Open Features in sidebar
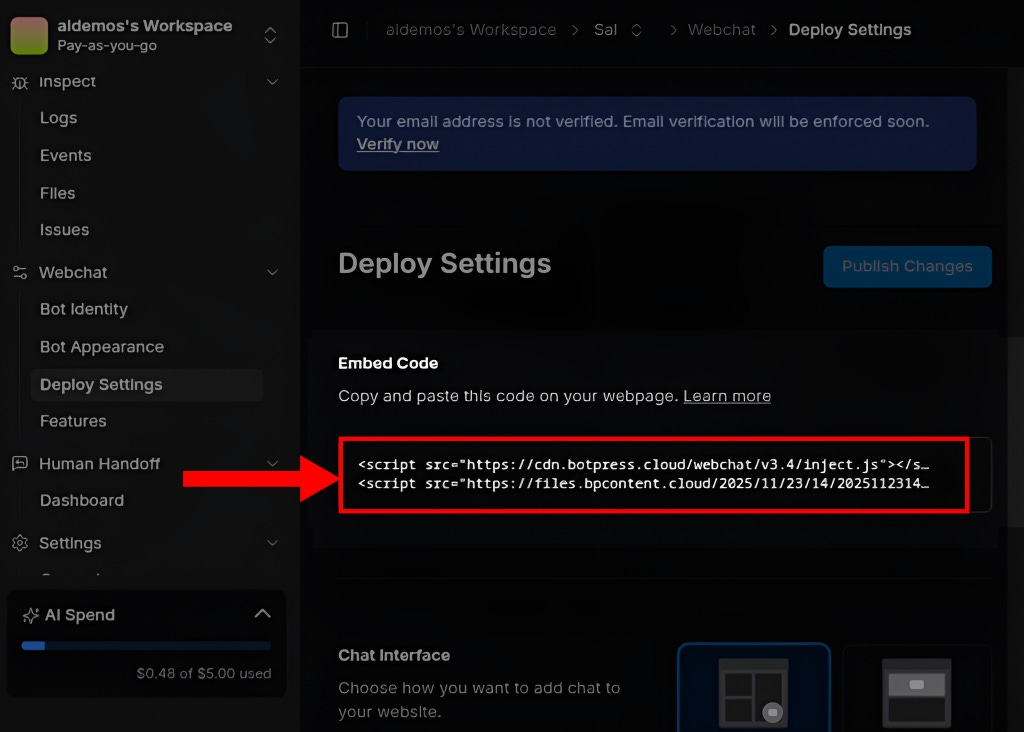The image size is (1024, 732). (73, 421)
